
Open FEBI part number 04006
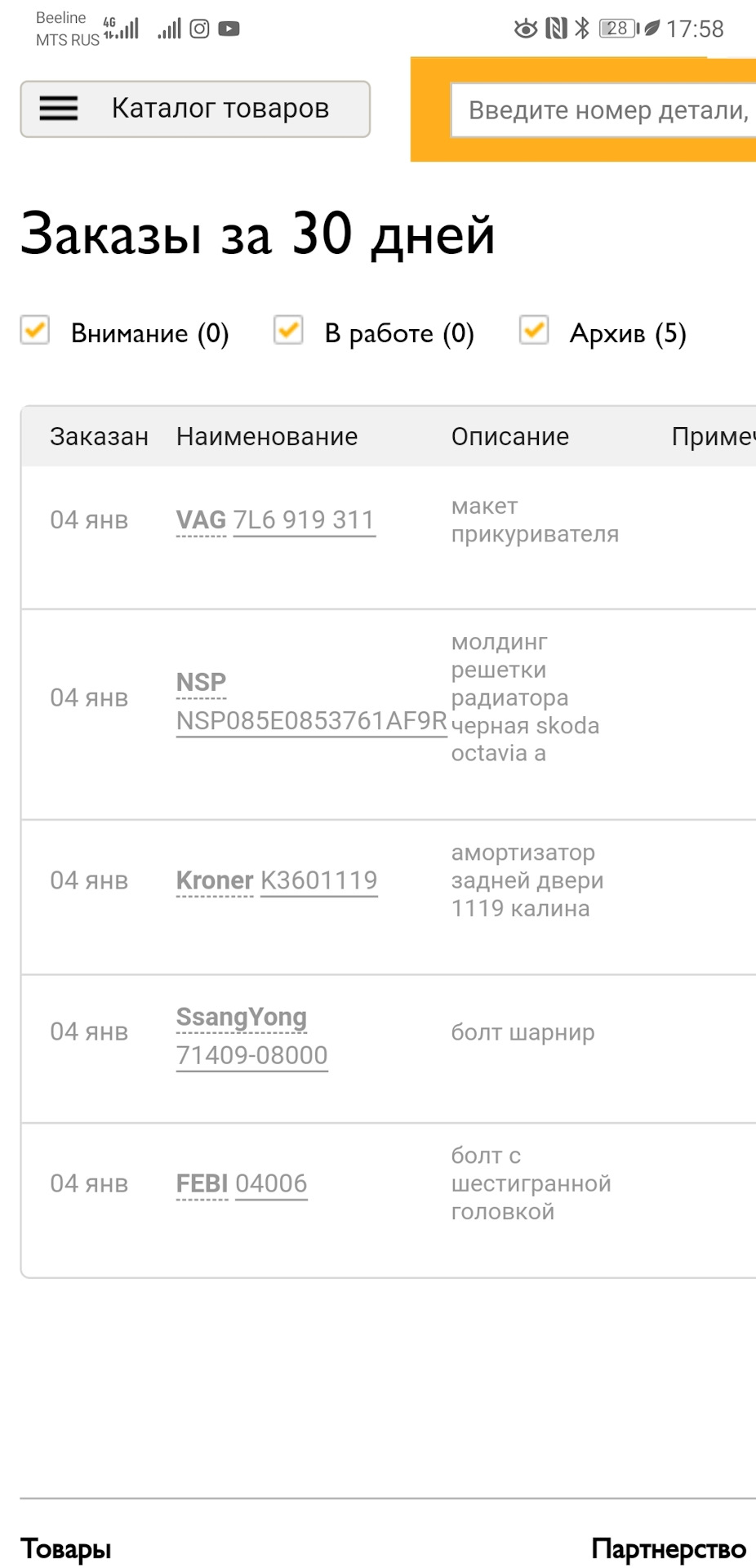pos(271,1183)
